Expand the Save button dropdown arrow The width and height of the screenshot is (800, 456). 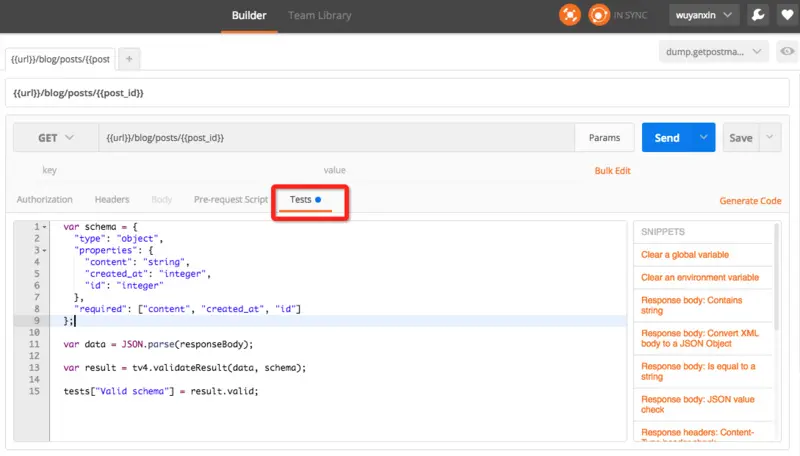point(770,137)
